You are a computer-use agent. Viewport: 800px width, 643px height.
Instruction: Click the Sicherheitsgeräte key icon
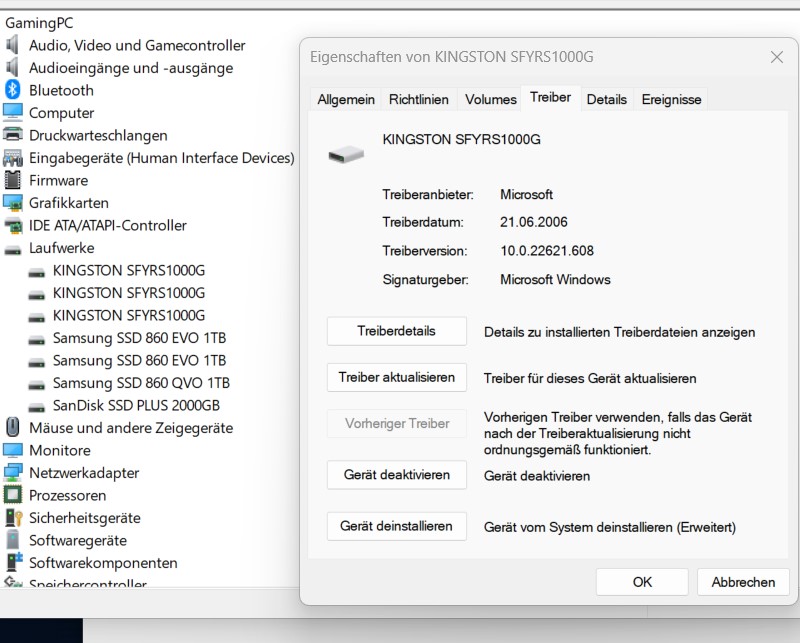click(13, 517)
